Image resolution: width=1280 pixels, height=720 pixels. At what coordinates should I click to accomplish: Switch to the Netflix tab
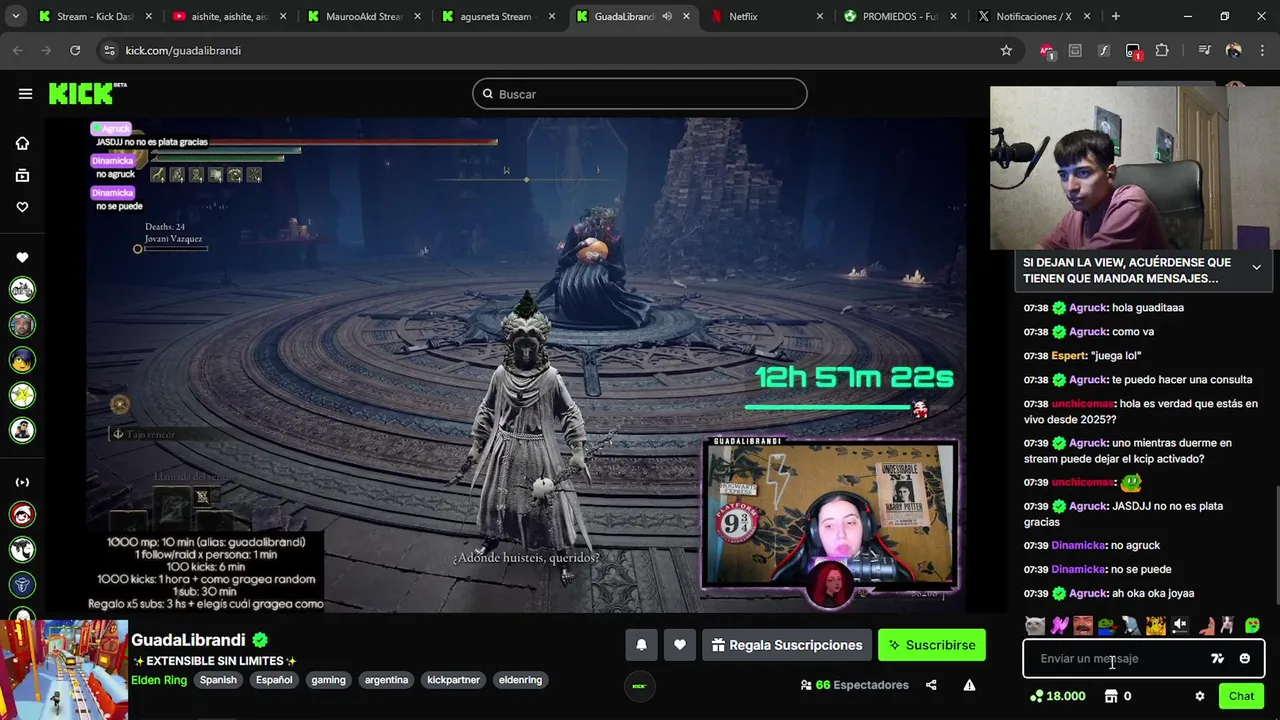(x=766, y=16)
